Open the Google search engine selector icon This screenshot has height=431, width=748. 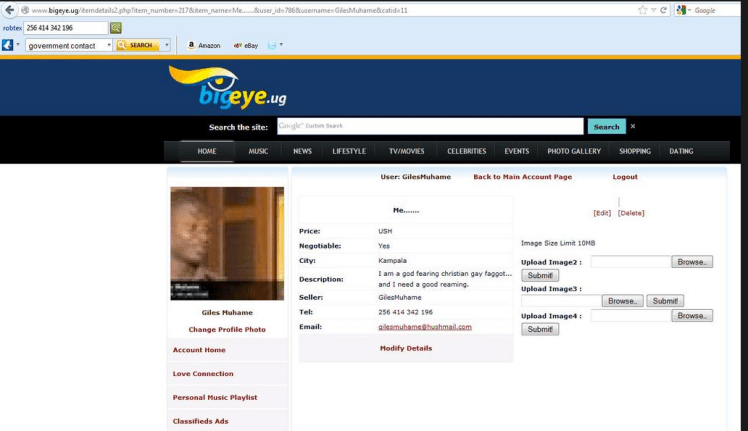click(681, 10)
